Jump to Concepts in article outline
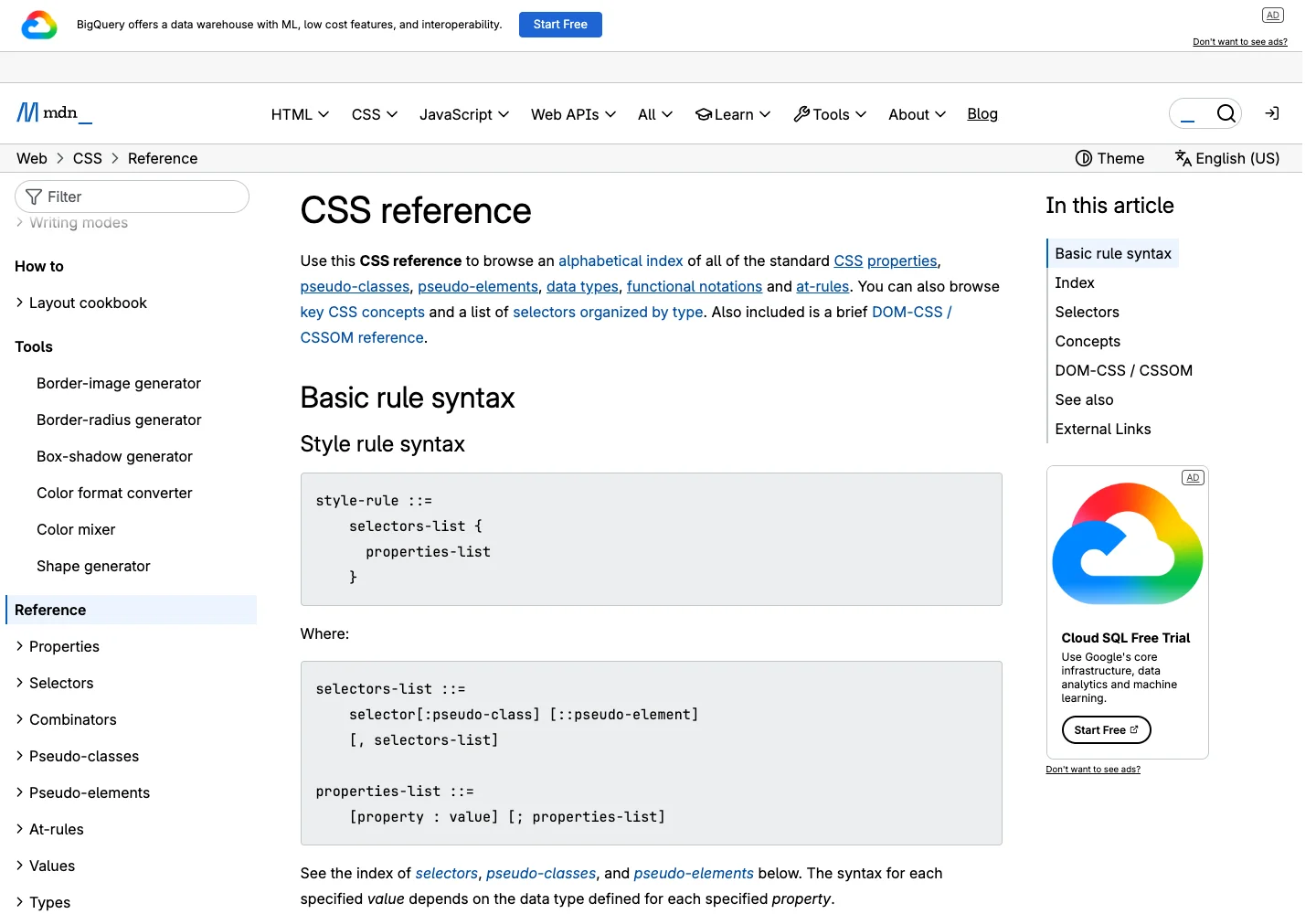Image resolution: width=1316 pixels, height=914 pixels. (1088, 341)
